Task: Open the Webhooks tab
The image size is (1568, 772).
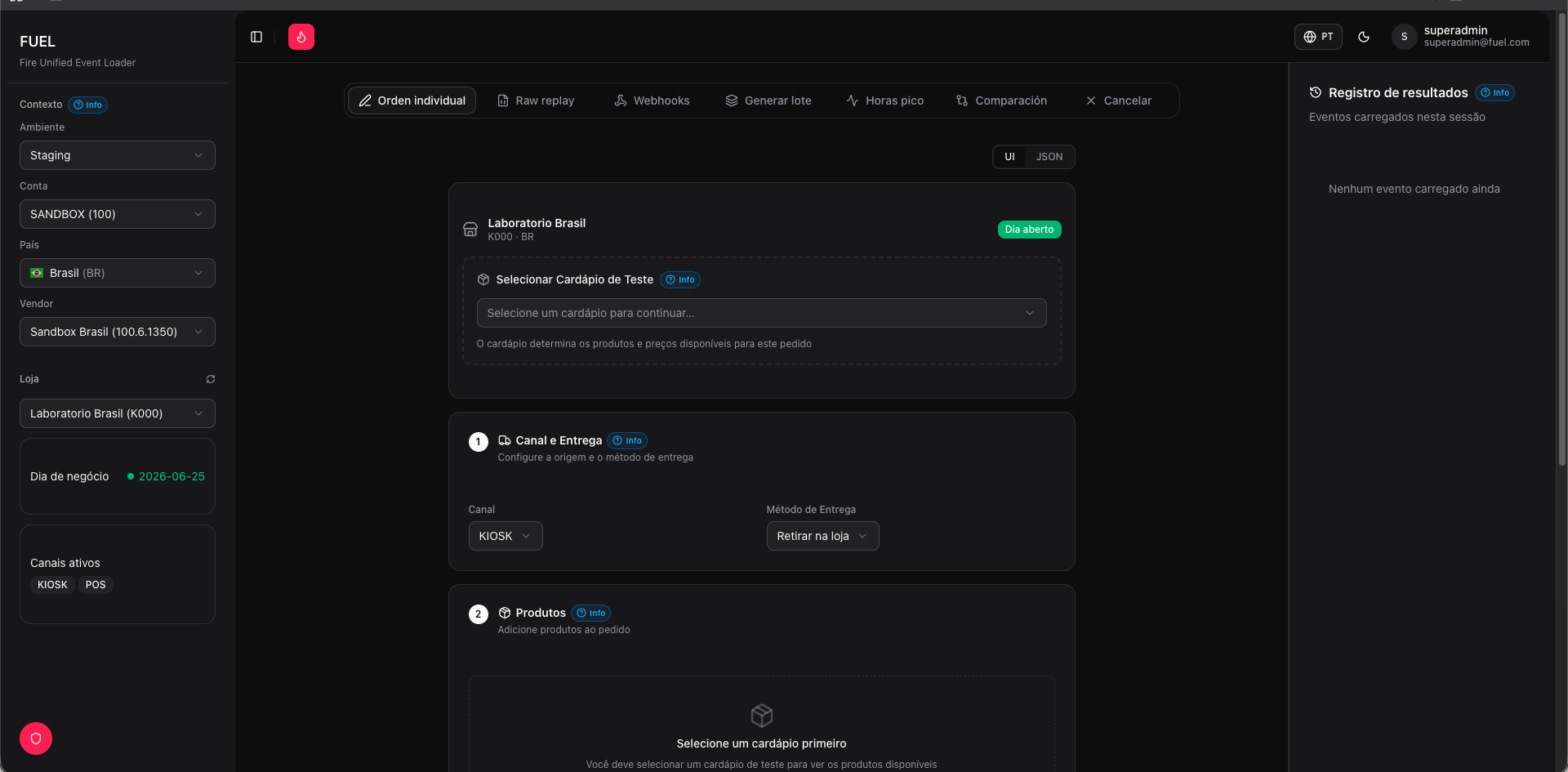Action: 653,100
